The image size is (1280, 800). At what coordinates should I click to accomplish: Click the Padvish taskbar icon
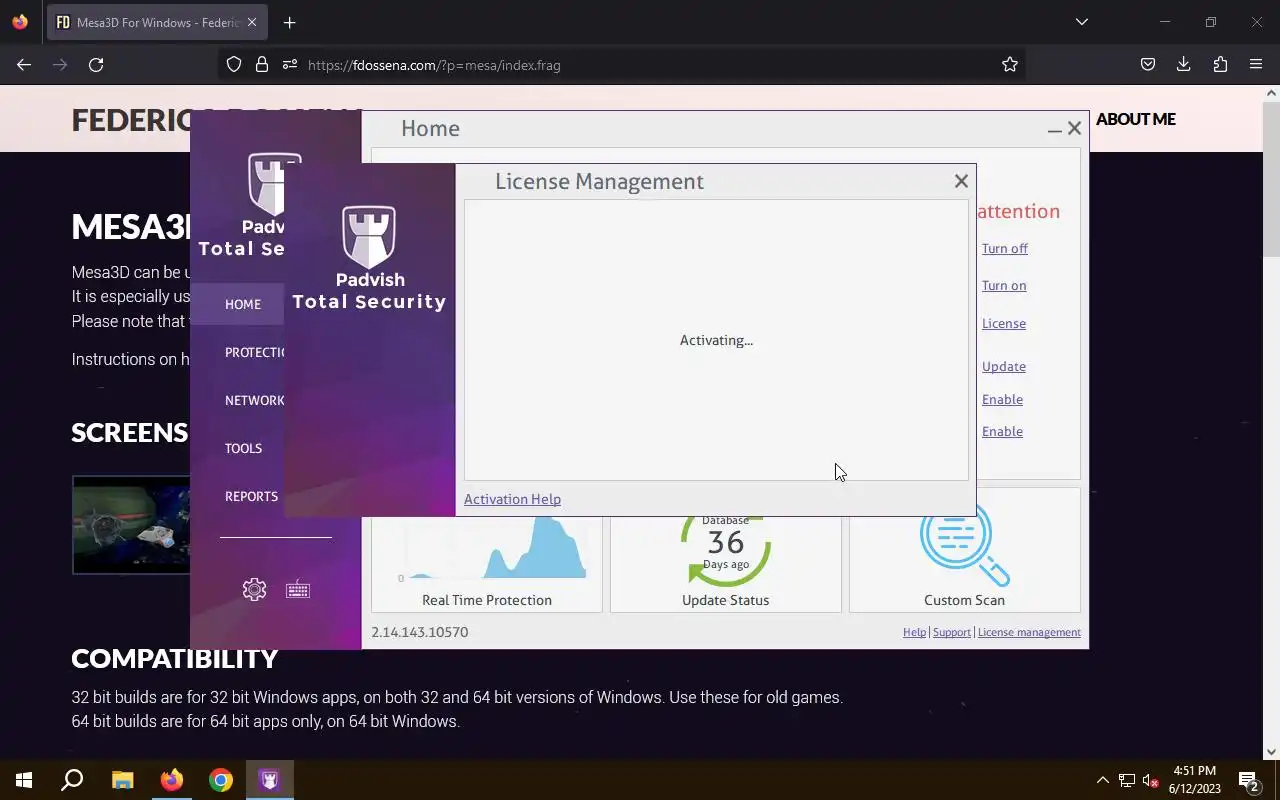(x=270, y=780)
